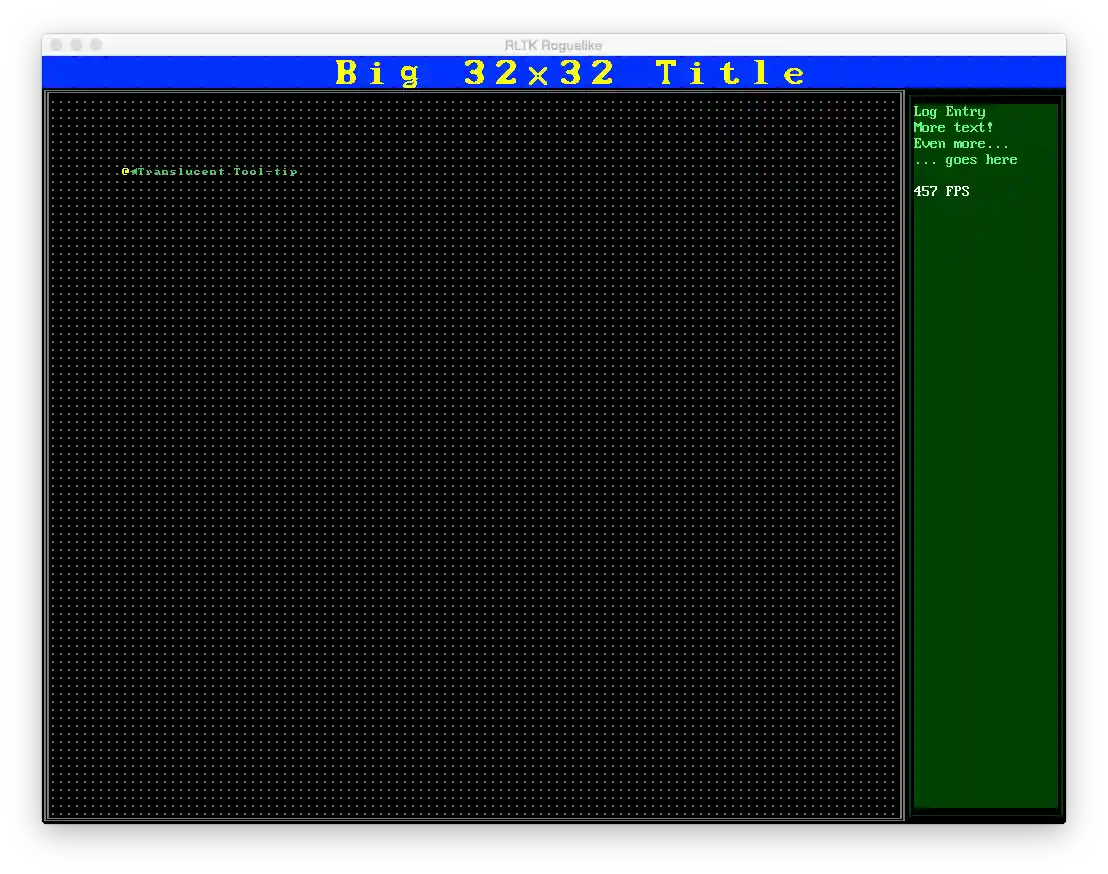Click the bottom-right corner of the dotted map
This screenshot has height=874, width=1108.
(896, 813)
